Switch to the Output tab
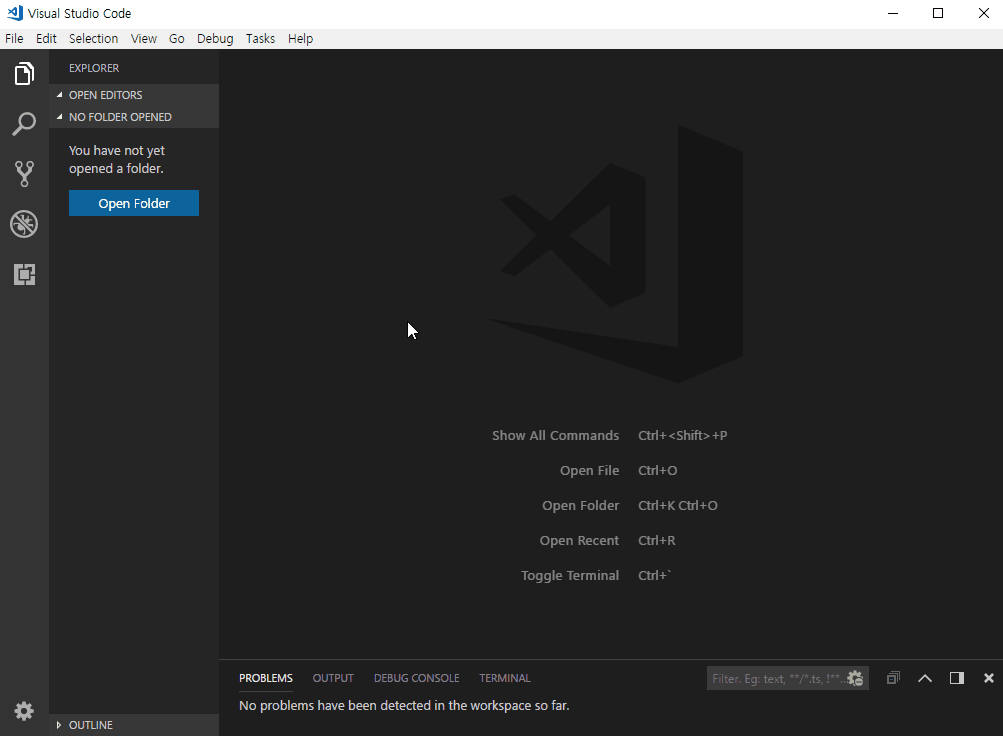Image resolution: width=1003 pixels, height=736 pixels. (333, 678)
